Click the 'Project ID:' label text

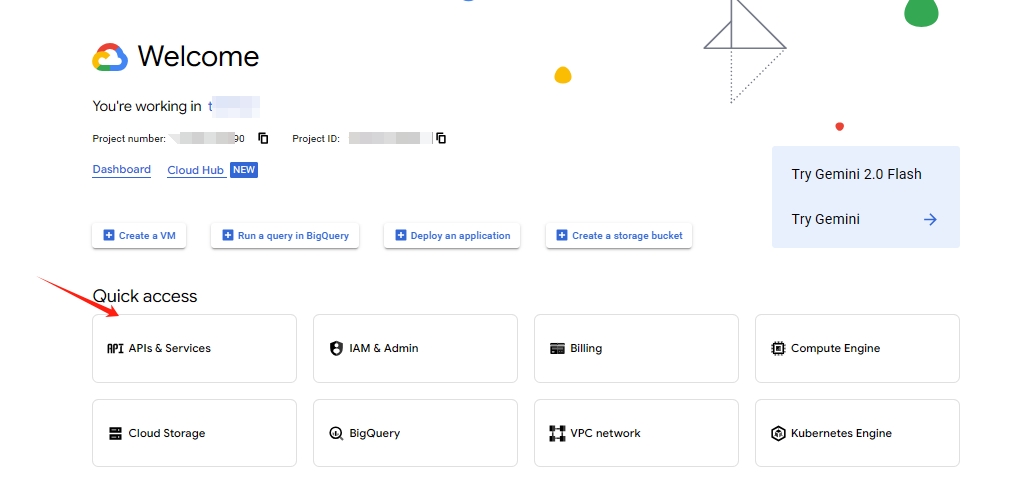pos(316,139)
